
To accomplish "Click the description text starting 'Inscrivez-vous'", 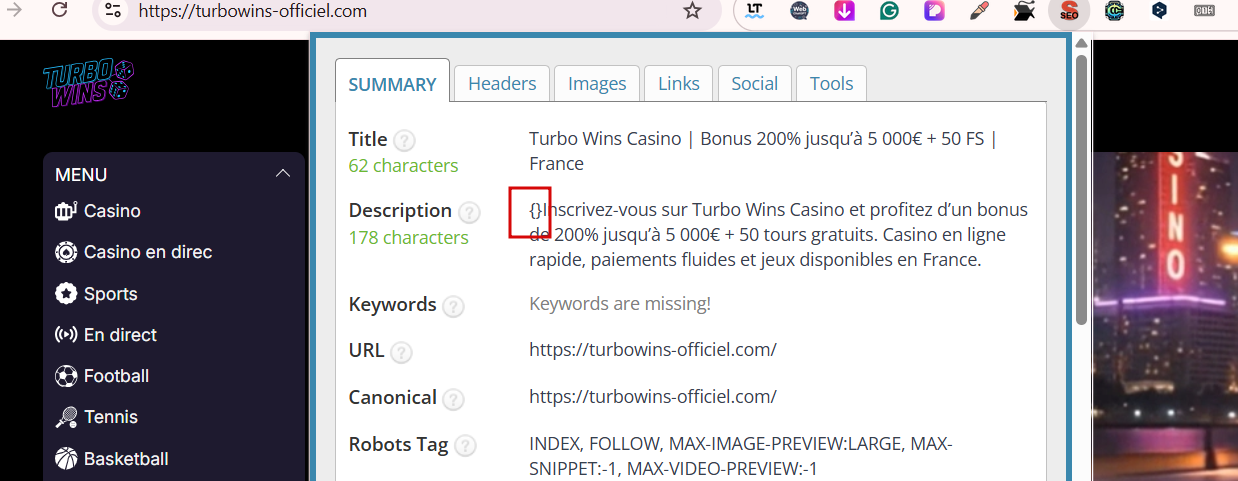I will click(778, 235).
